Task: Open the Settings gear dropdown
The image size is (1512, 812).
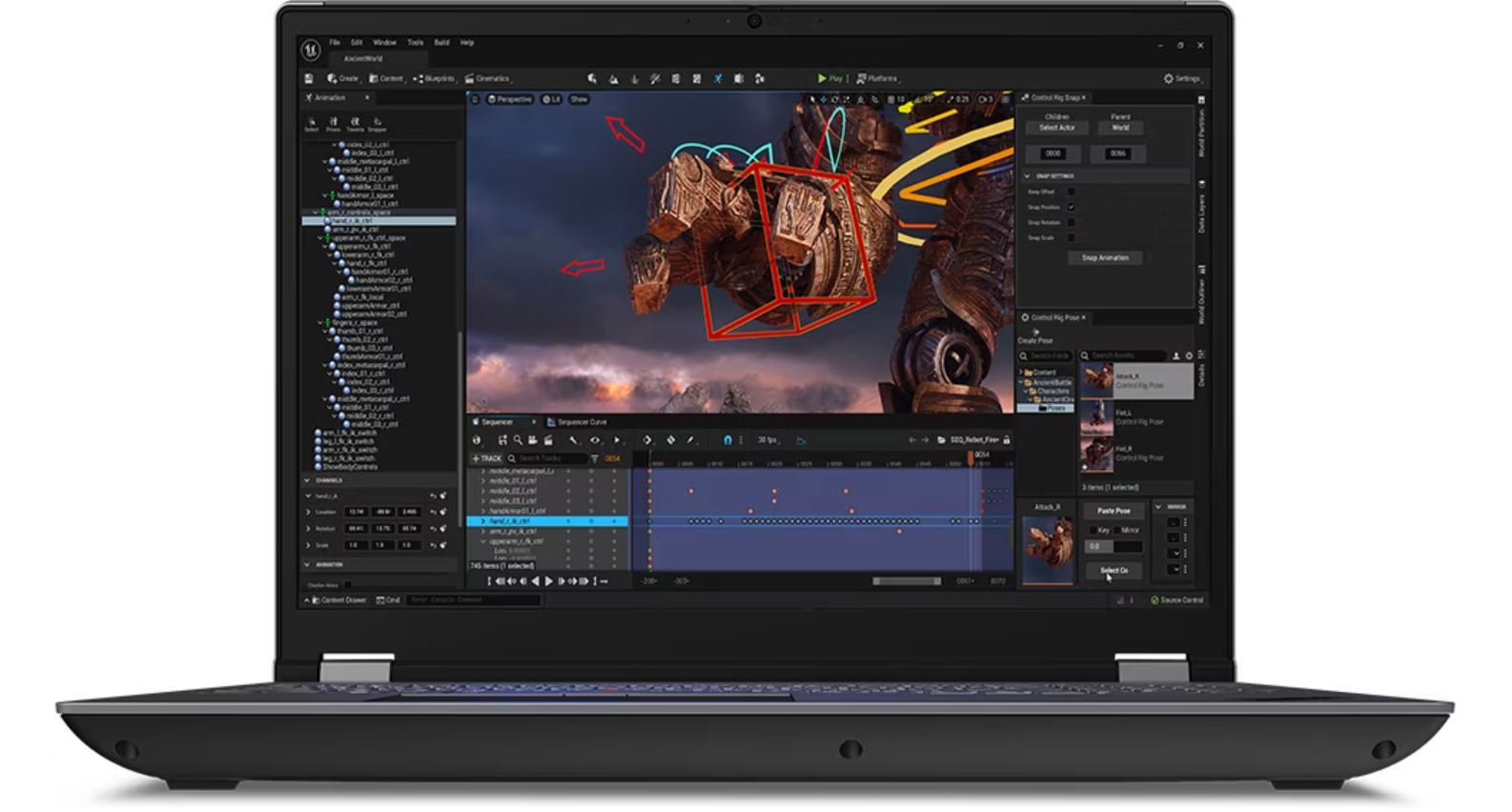Action: pos(1182,79)
